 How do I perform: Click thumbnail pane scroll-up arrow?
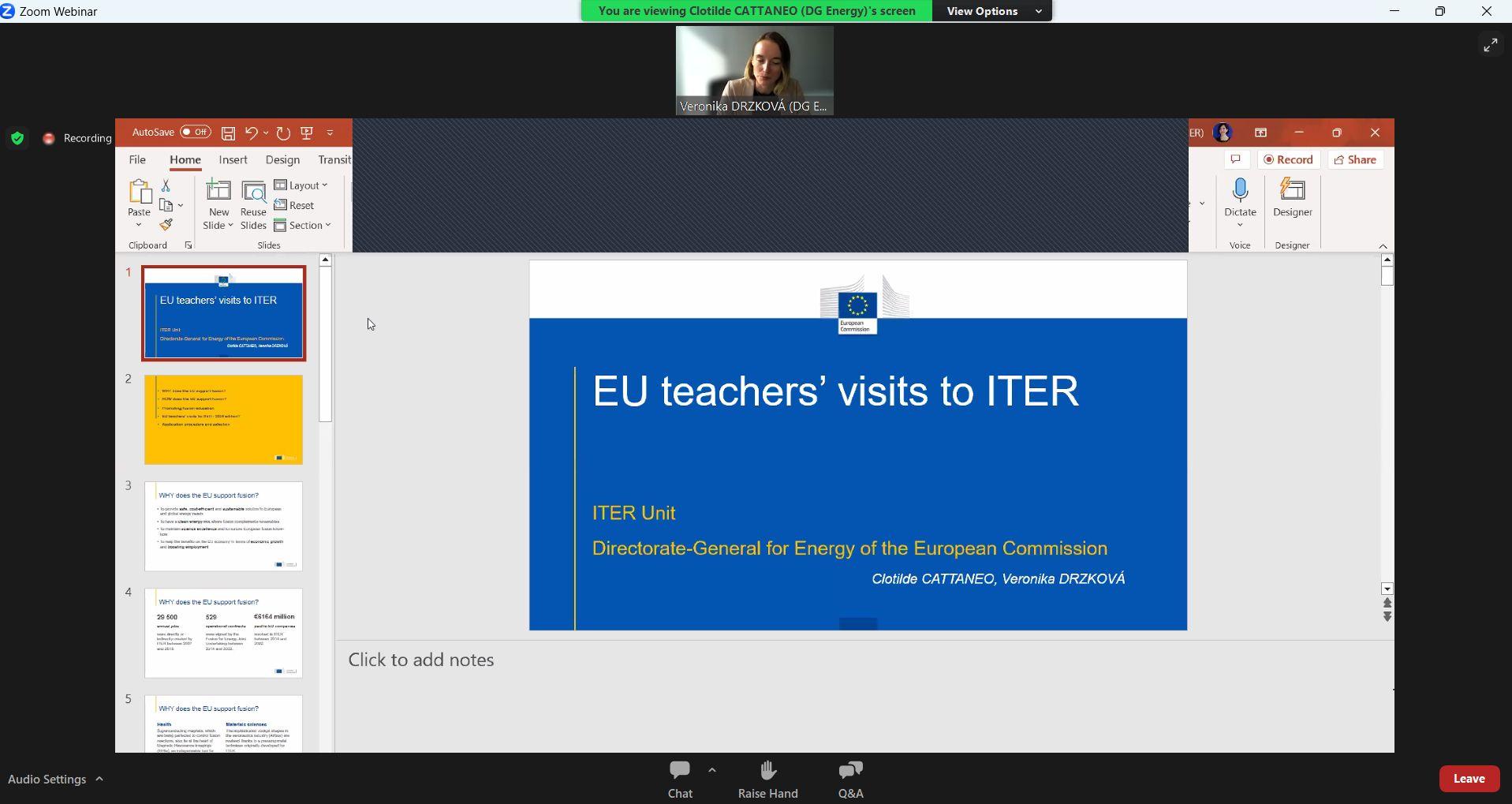(325, 260)
